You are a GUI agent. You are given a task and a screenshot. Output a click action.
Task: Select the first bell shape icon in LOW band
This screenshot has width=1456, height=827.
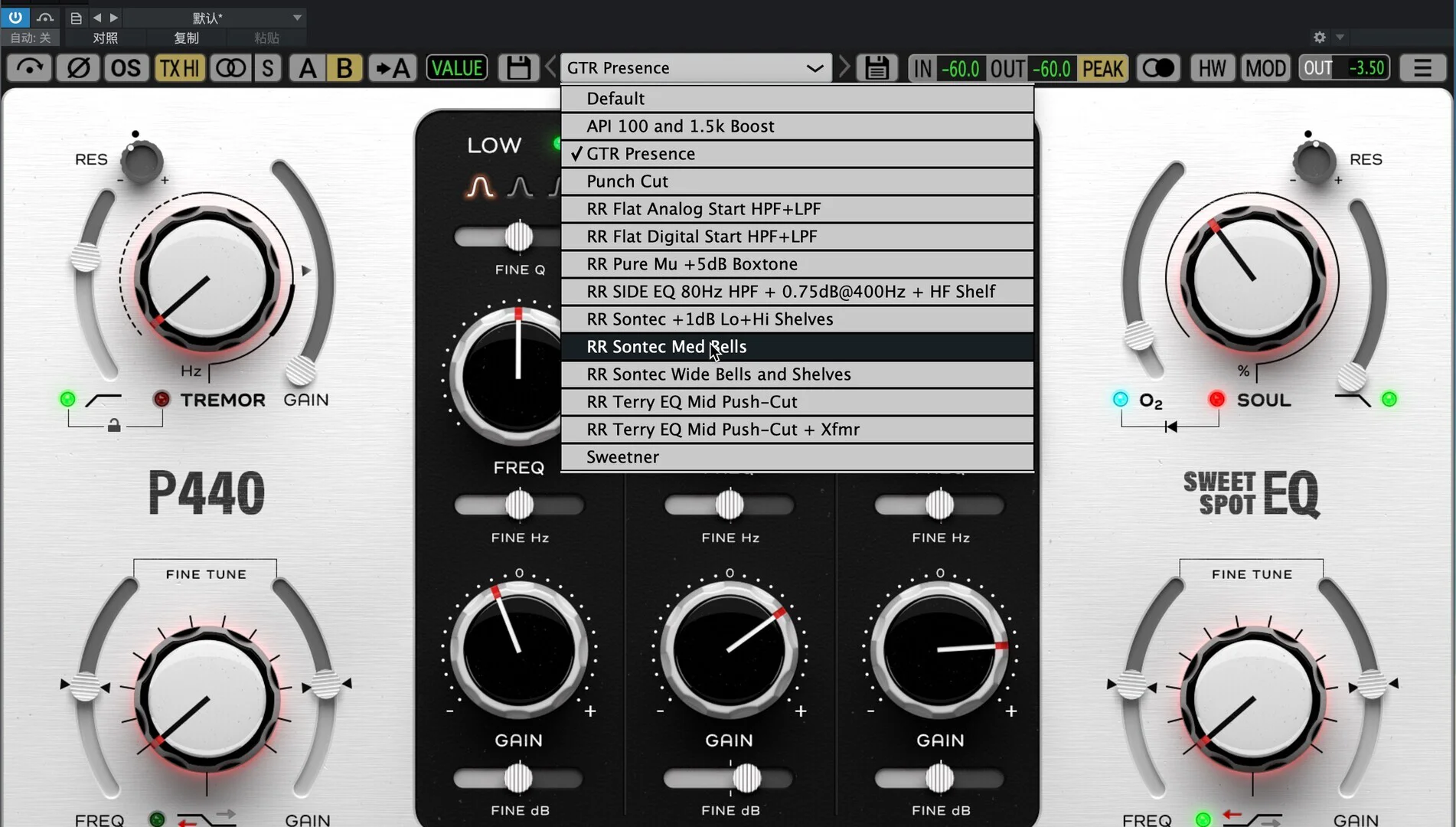pyautogui.click(x=480, y=187)
